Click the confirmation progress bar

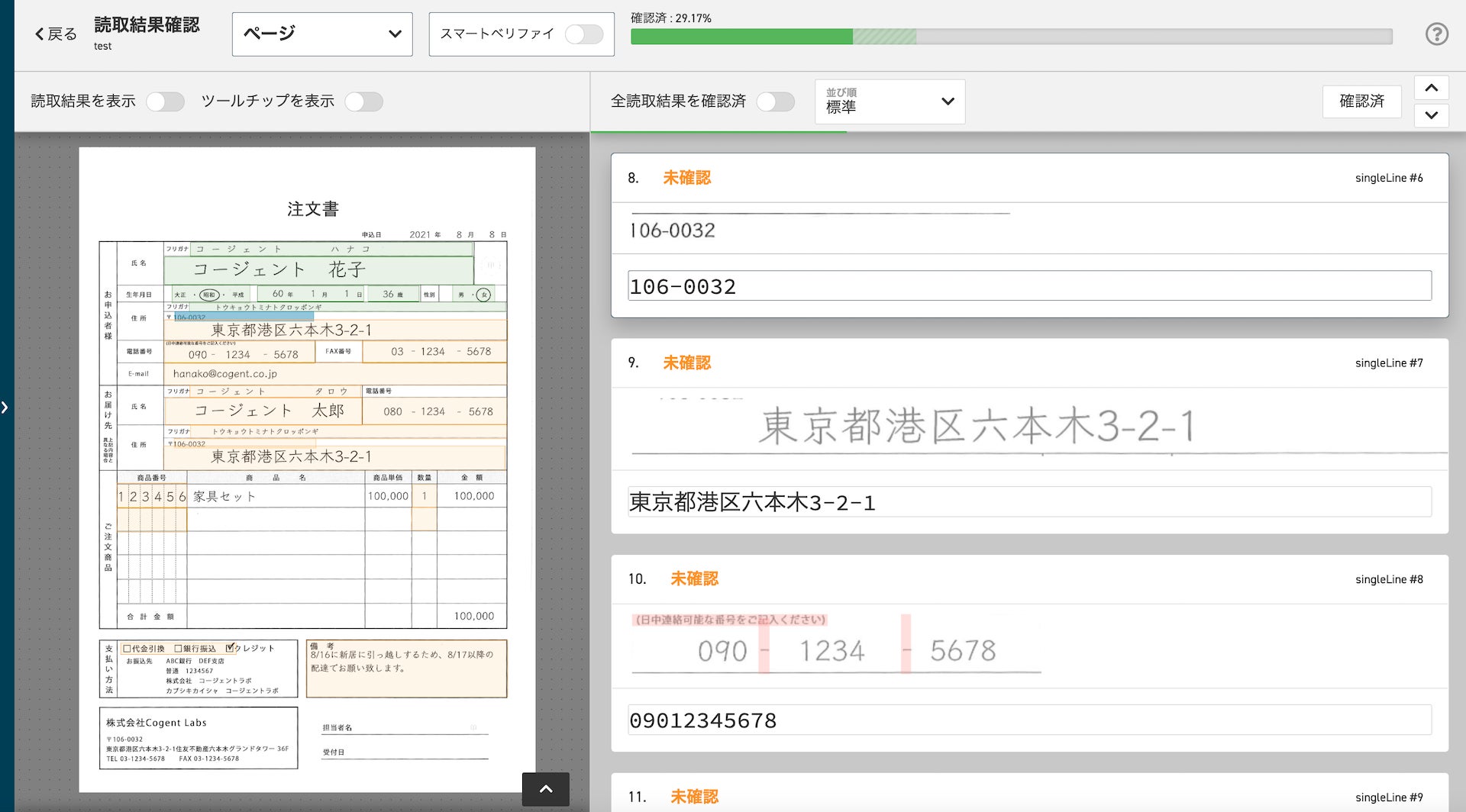1012,36
